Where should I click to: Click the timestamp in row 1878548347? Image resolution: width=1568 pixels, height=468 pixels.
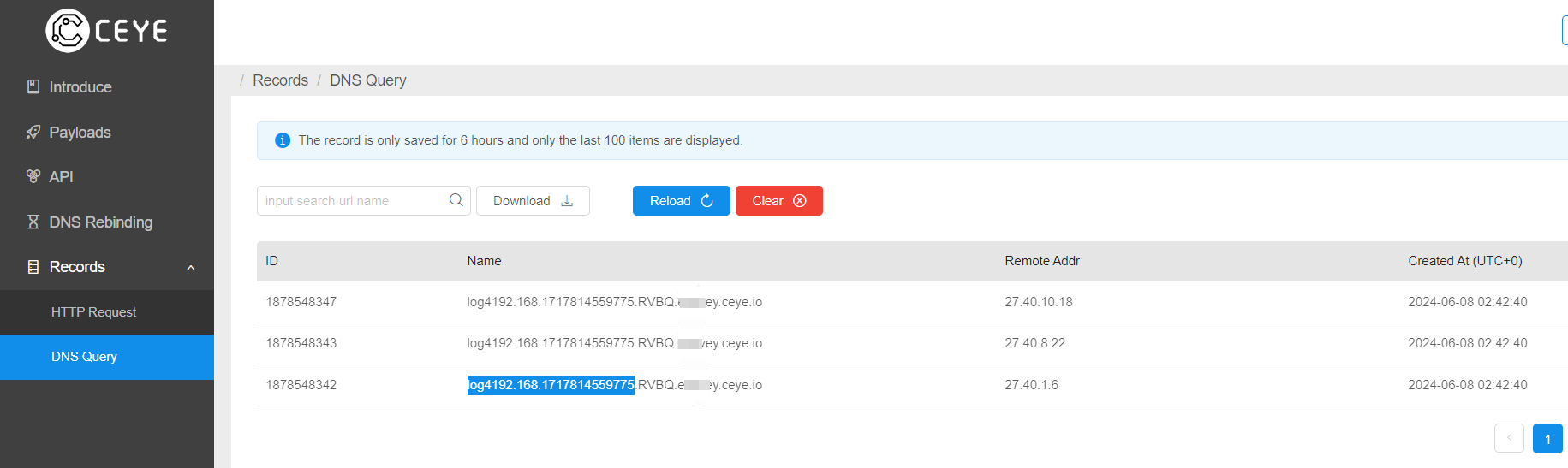[1468, 302]
